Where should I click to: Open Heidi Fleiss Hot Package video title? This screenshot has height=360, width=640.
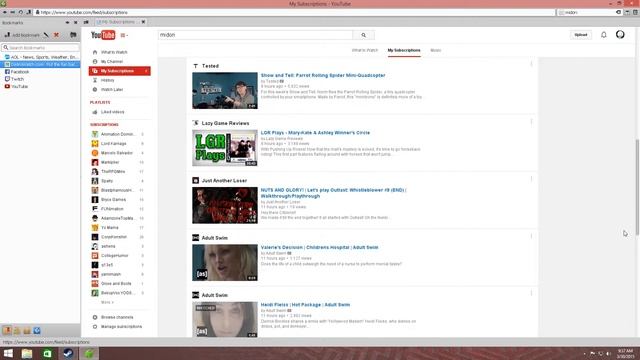pos(305,304)
